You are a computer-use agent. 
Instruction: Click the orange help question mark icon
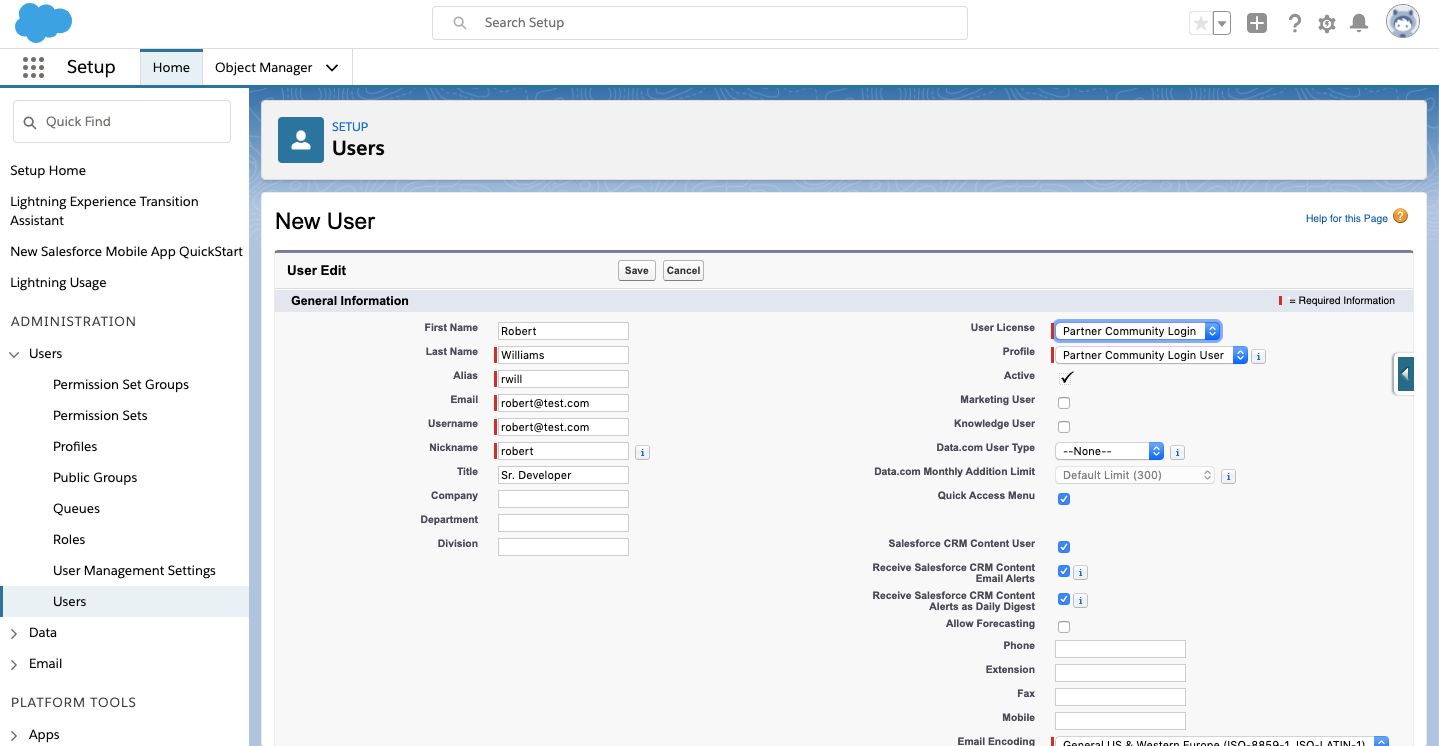(x=1400, y=216)
